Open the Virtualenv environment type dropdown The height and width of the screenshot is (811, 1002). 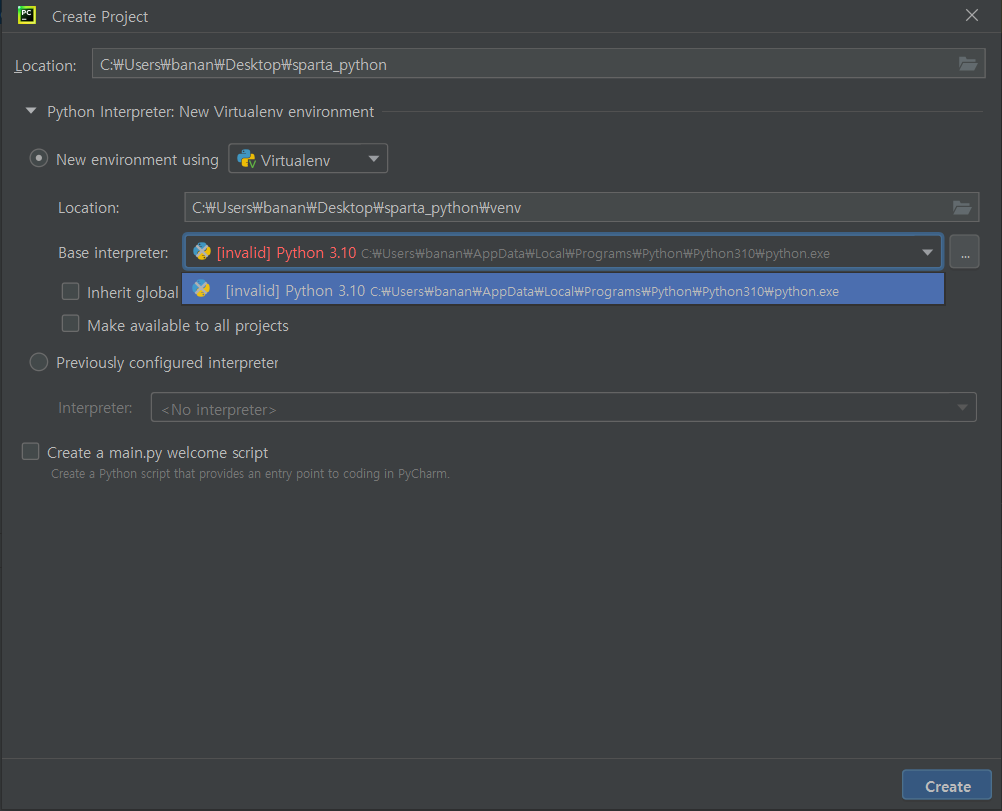click(308, 158)
